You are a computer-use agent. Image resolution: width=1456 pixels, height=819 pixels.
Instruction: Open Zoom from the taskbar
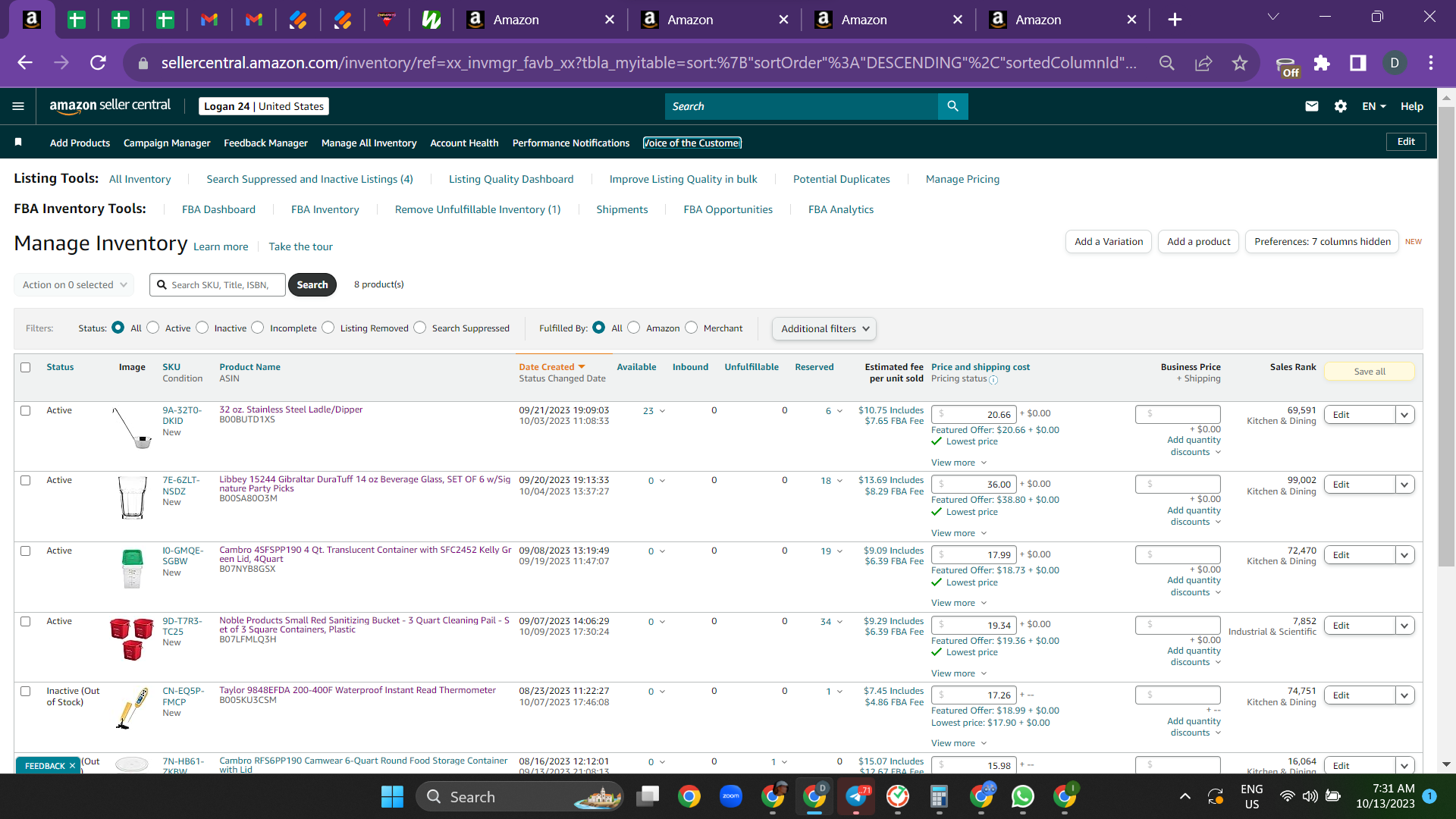(x=731, y=797)
